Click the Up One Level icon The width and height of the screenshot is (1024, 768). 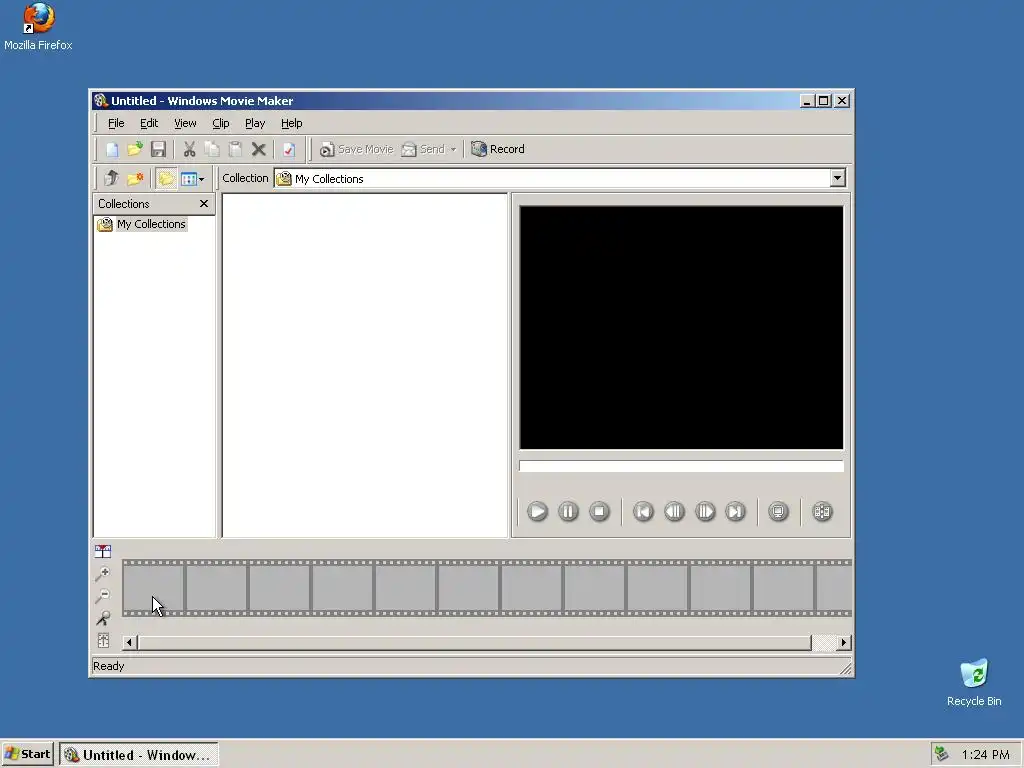pyautogui.click(x=111, y=178)
